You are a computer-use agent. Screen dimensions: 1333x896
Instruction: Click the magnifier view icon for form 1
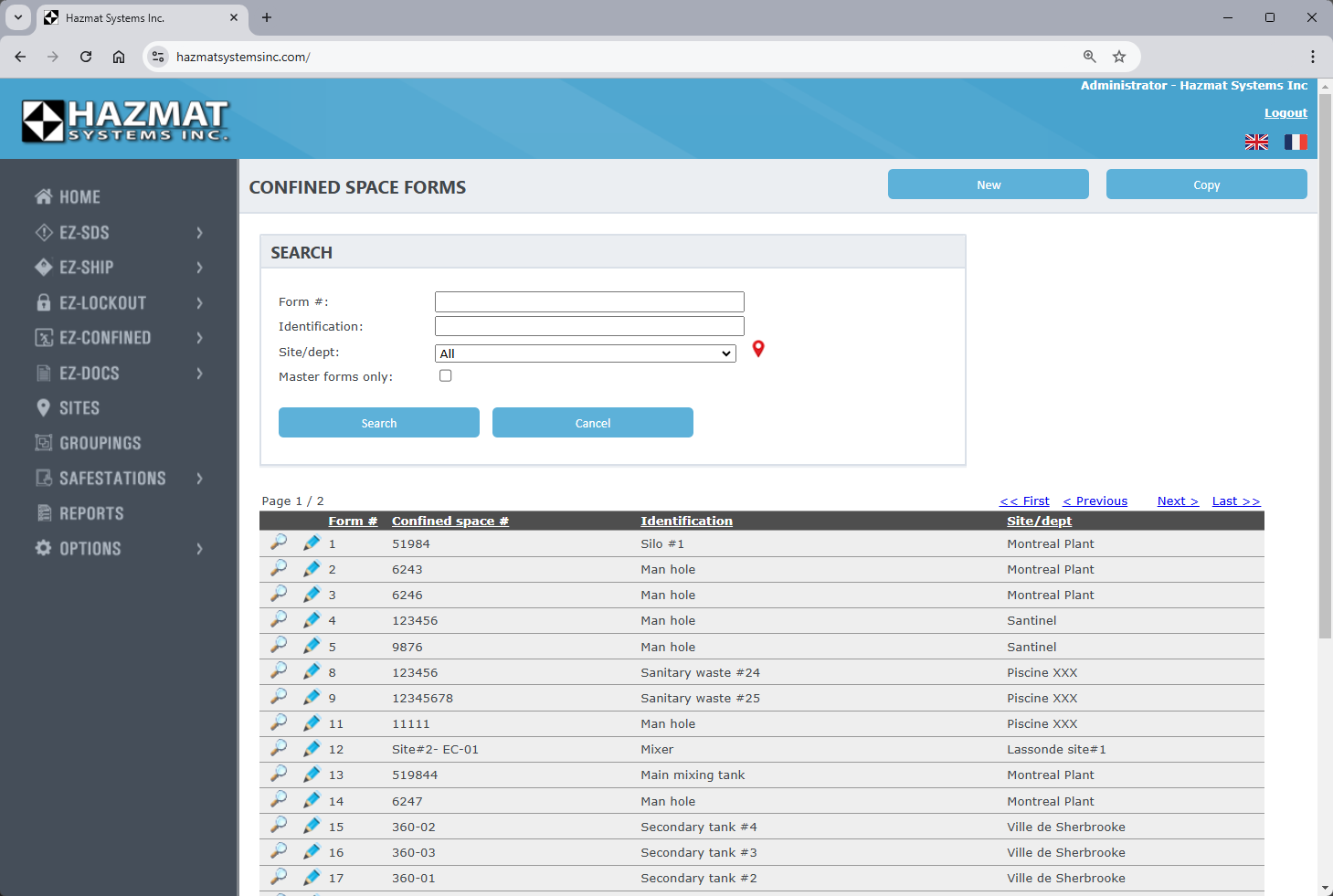click(x=279, y=543)
